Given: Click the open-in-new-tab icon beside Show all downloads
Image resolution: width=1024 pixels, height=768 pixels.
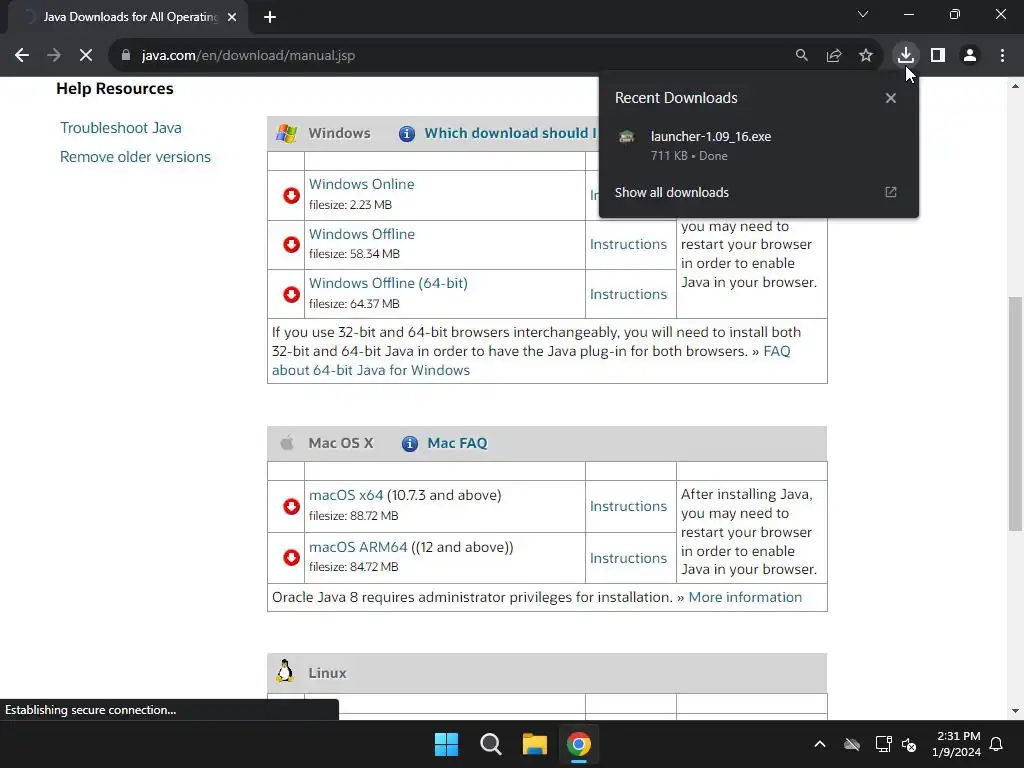Looking at the screenshot, I should pyautogui.click(x=891, y=192).
